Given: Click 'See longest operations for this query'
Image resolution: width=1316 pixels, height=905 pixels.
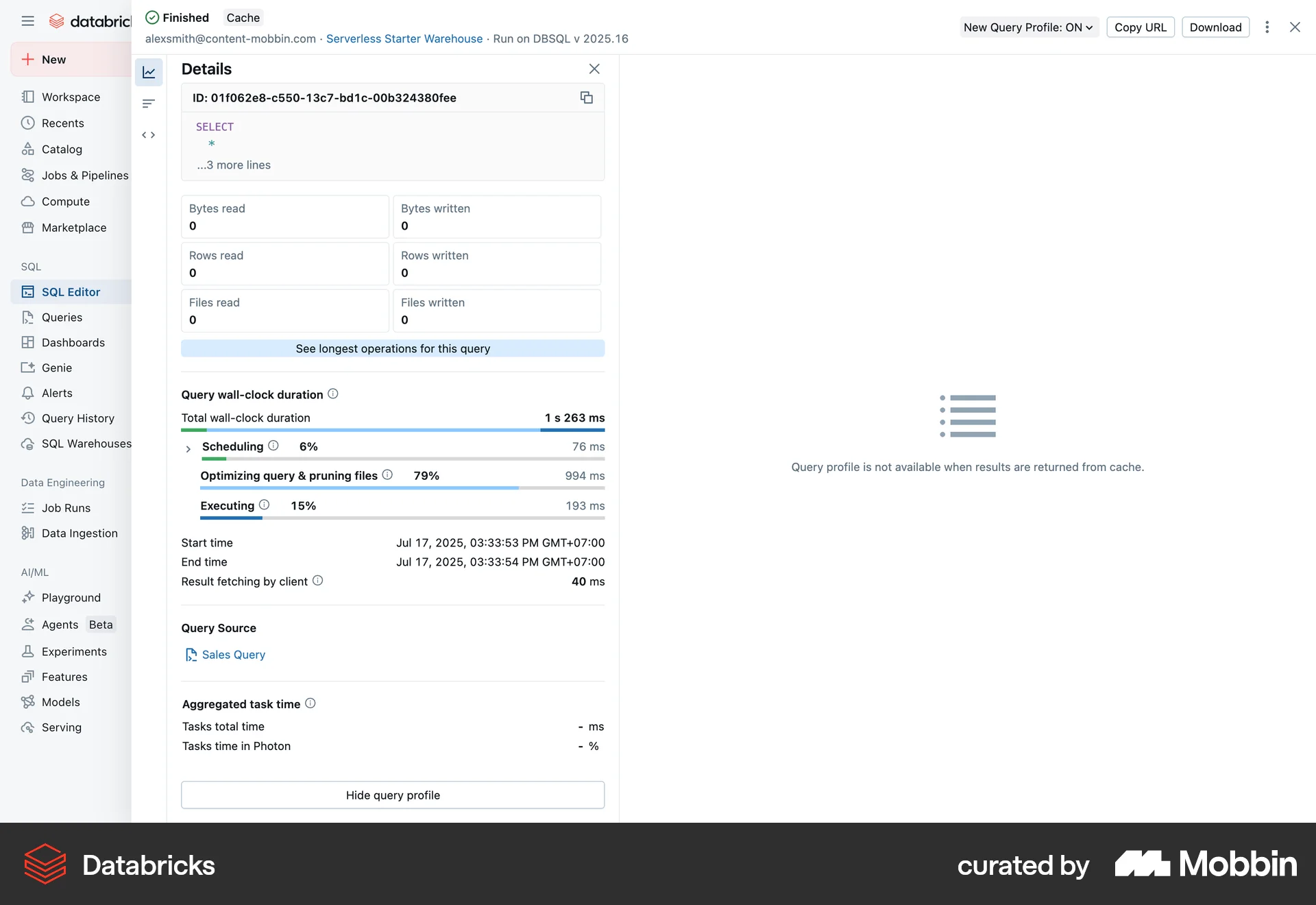Looking at the screenshot, I should 393,348.
